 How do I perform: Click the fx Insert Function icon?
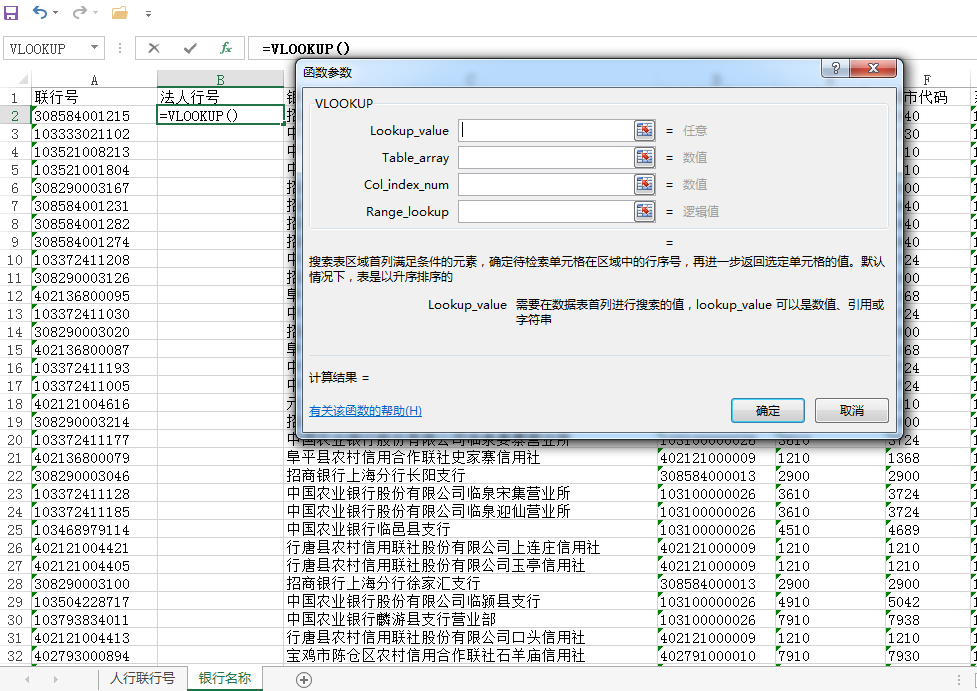coord(226,48)
